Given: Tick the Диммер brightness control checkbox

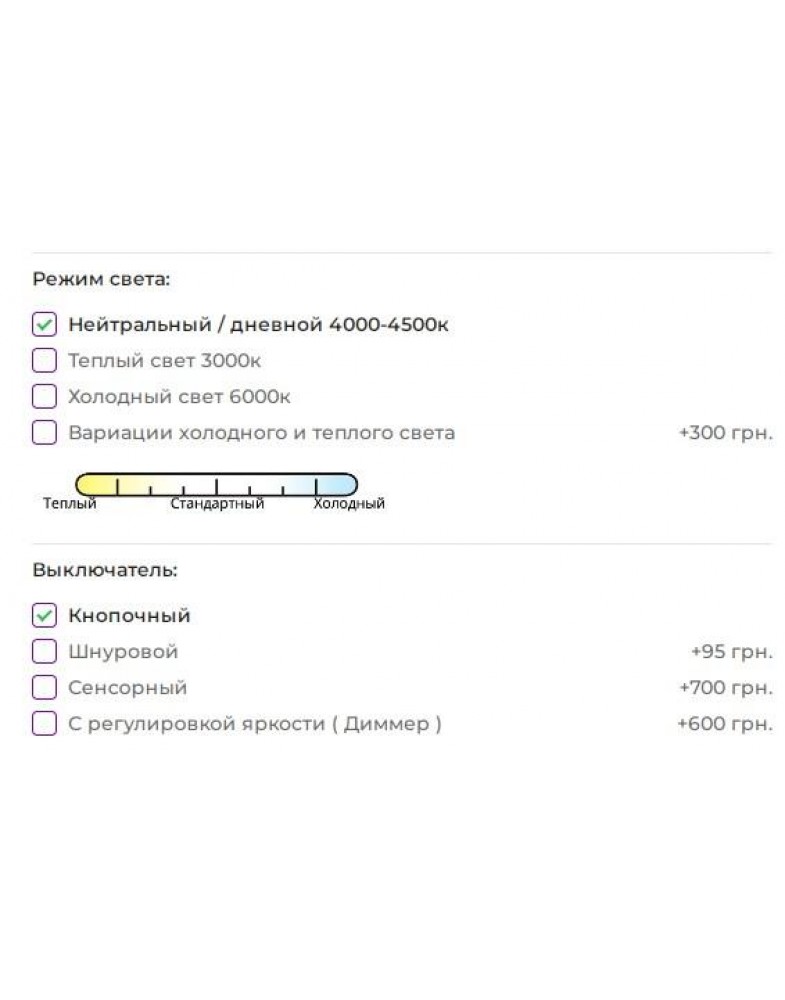Looking at the screenshot, I should (x=44, y=724).
